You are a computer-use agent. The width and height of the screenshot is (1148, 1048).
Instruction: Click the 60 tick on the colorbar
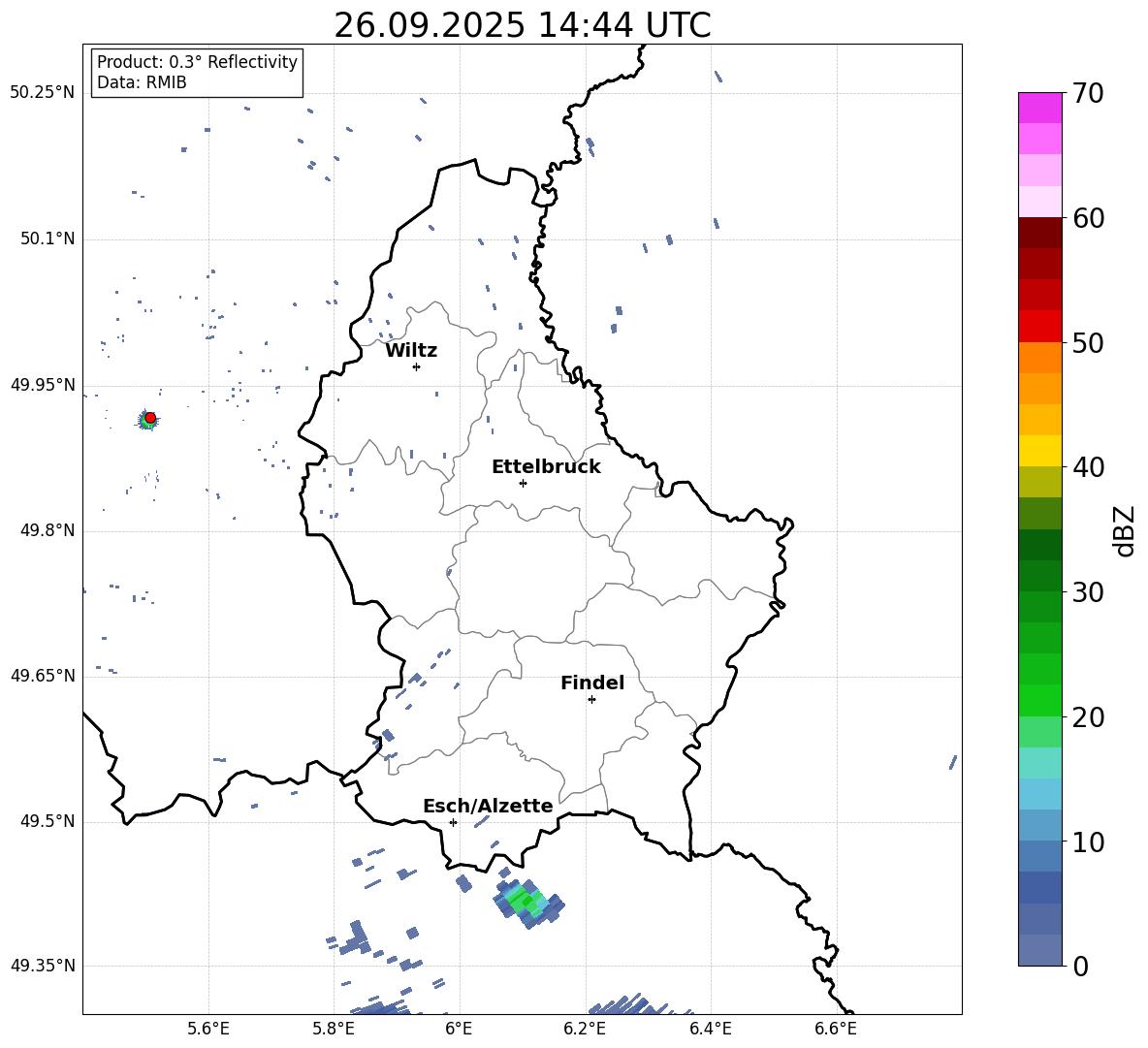pos(1088,218)
